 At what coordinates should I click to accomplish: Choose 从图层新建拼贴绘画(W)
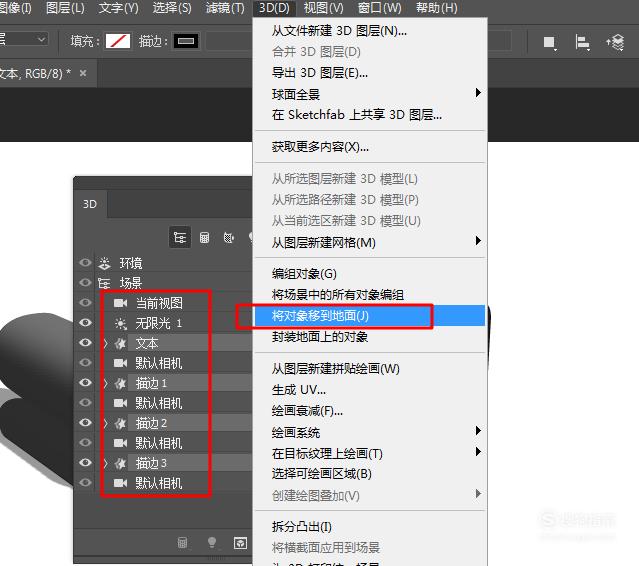pyautogui.click(x=370, y=369)
